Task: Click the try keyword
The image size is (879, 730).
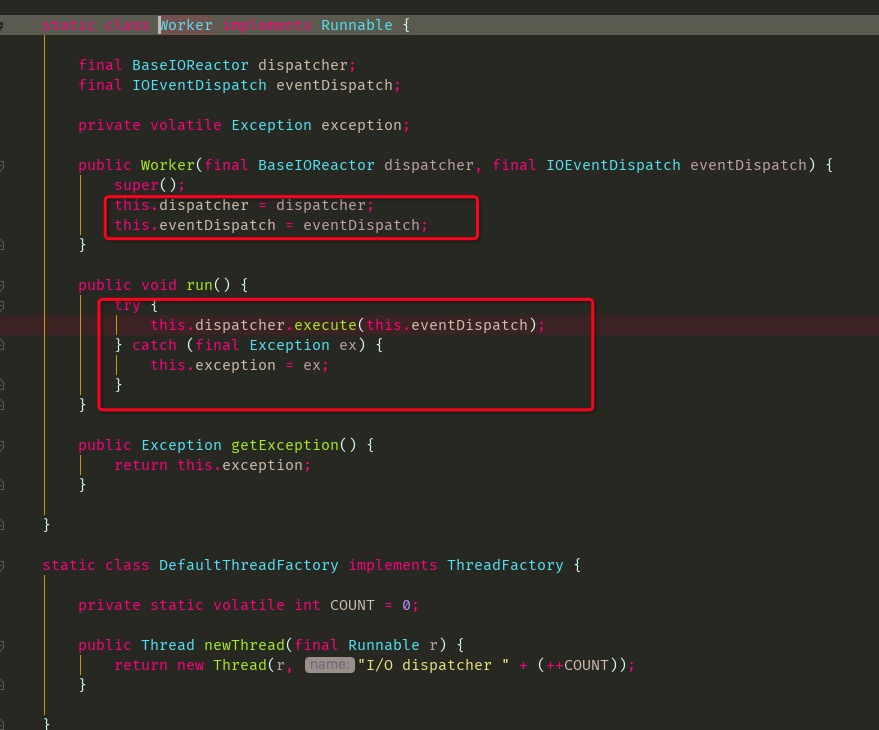Action: [x=127, y=306]
